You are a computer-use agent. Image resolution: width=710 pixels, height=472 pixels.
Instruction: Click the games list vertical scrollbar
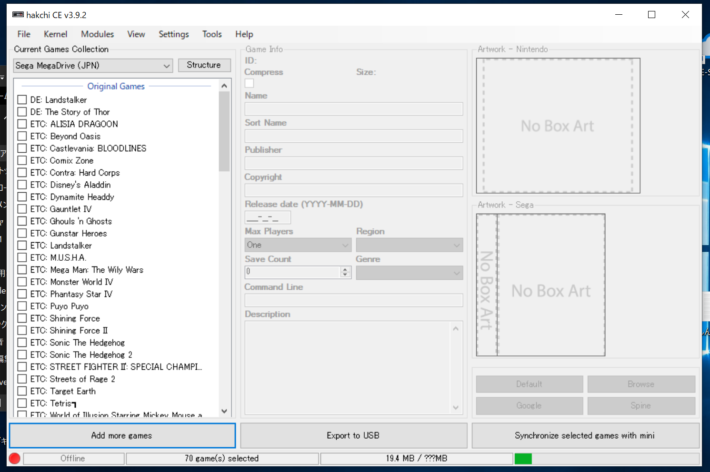click(225, 250)
